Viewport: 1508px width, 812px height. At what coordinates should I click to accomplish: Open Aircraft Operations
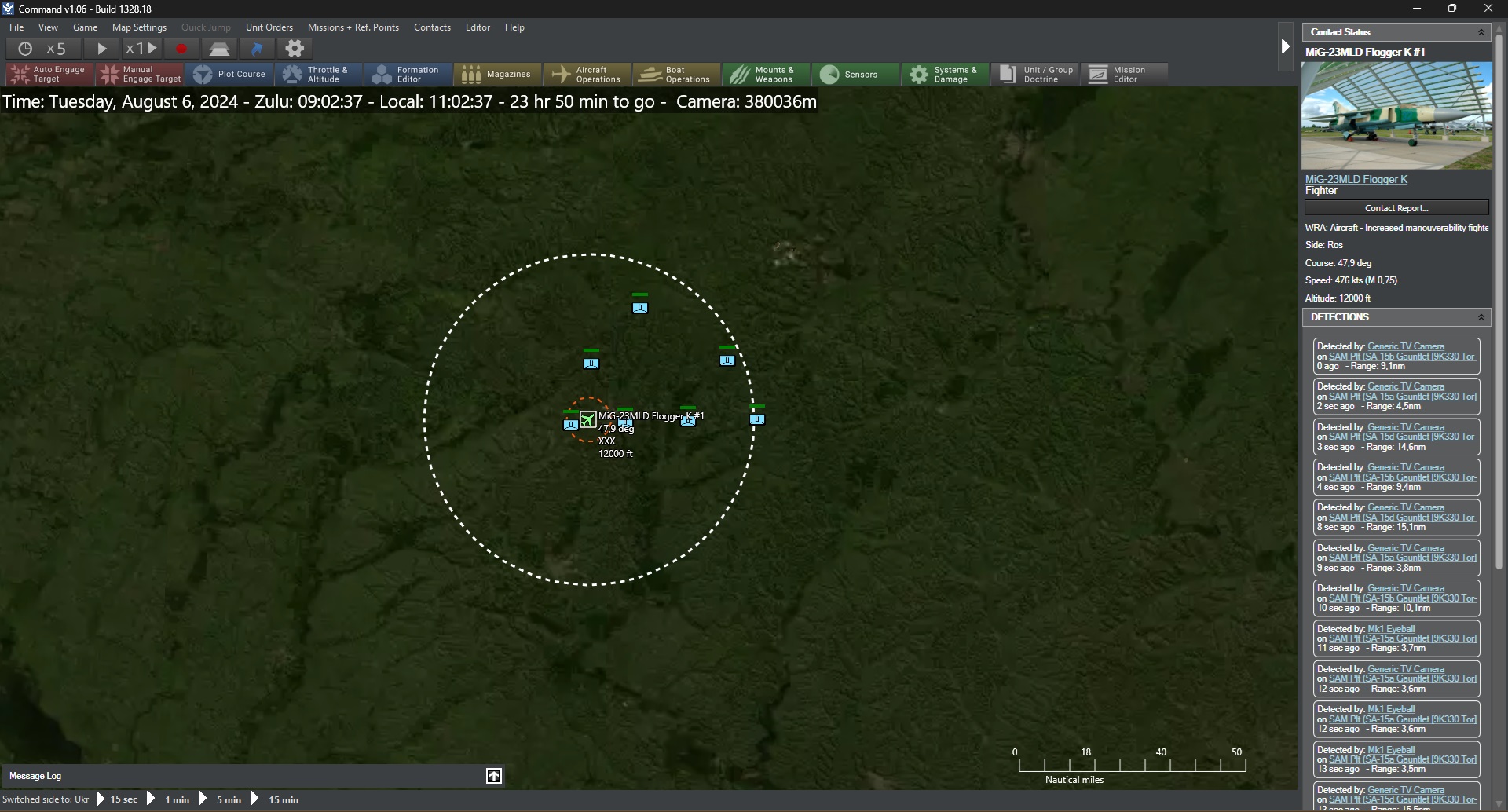pos(587,75)
